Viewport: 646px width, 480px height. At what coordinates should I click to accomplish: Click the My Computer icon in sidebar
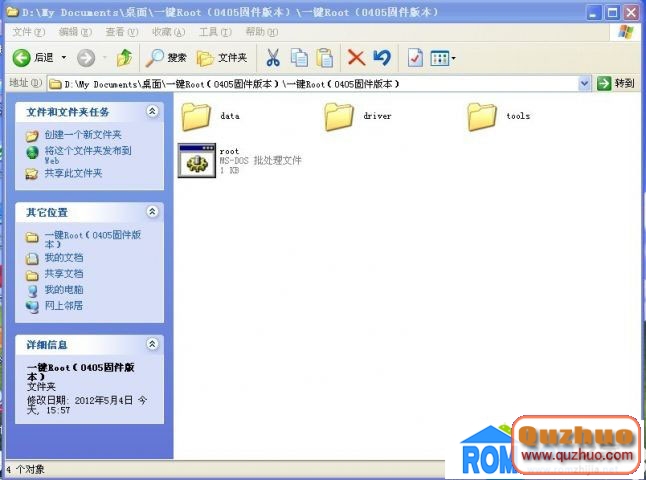click(32, 291)
